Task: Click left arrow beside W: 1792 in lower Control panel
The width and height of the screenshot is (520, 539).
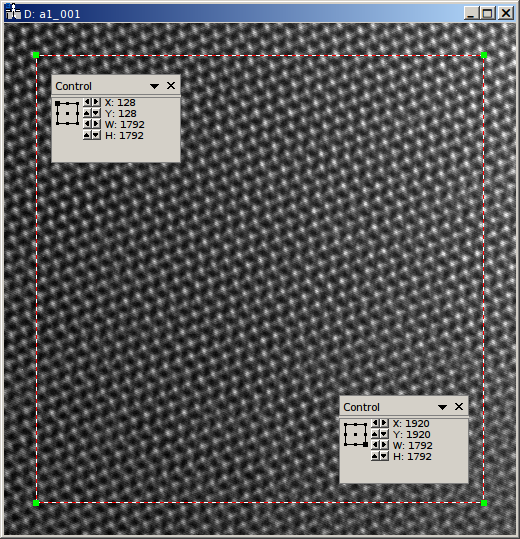Action: pos(375,445)
